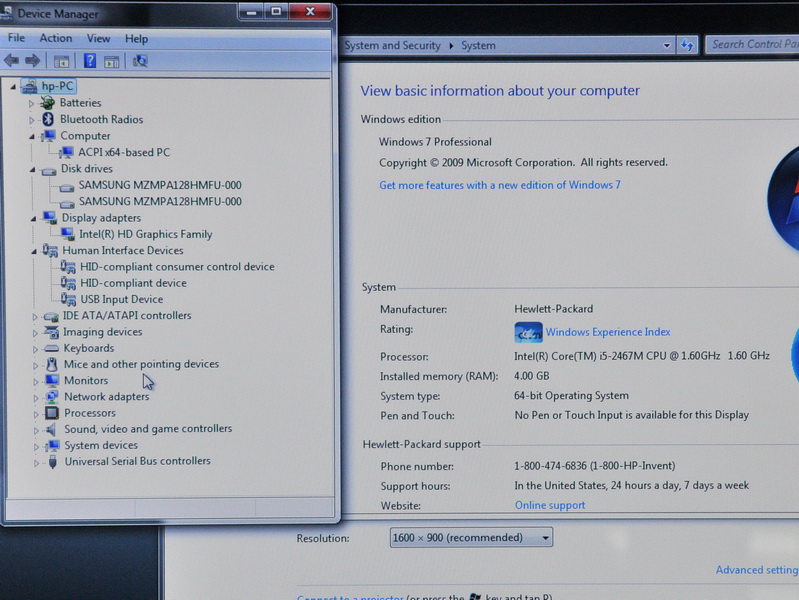Click the Display adapters category icon
799x600 pixels.
[x=50, y=218]
